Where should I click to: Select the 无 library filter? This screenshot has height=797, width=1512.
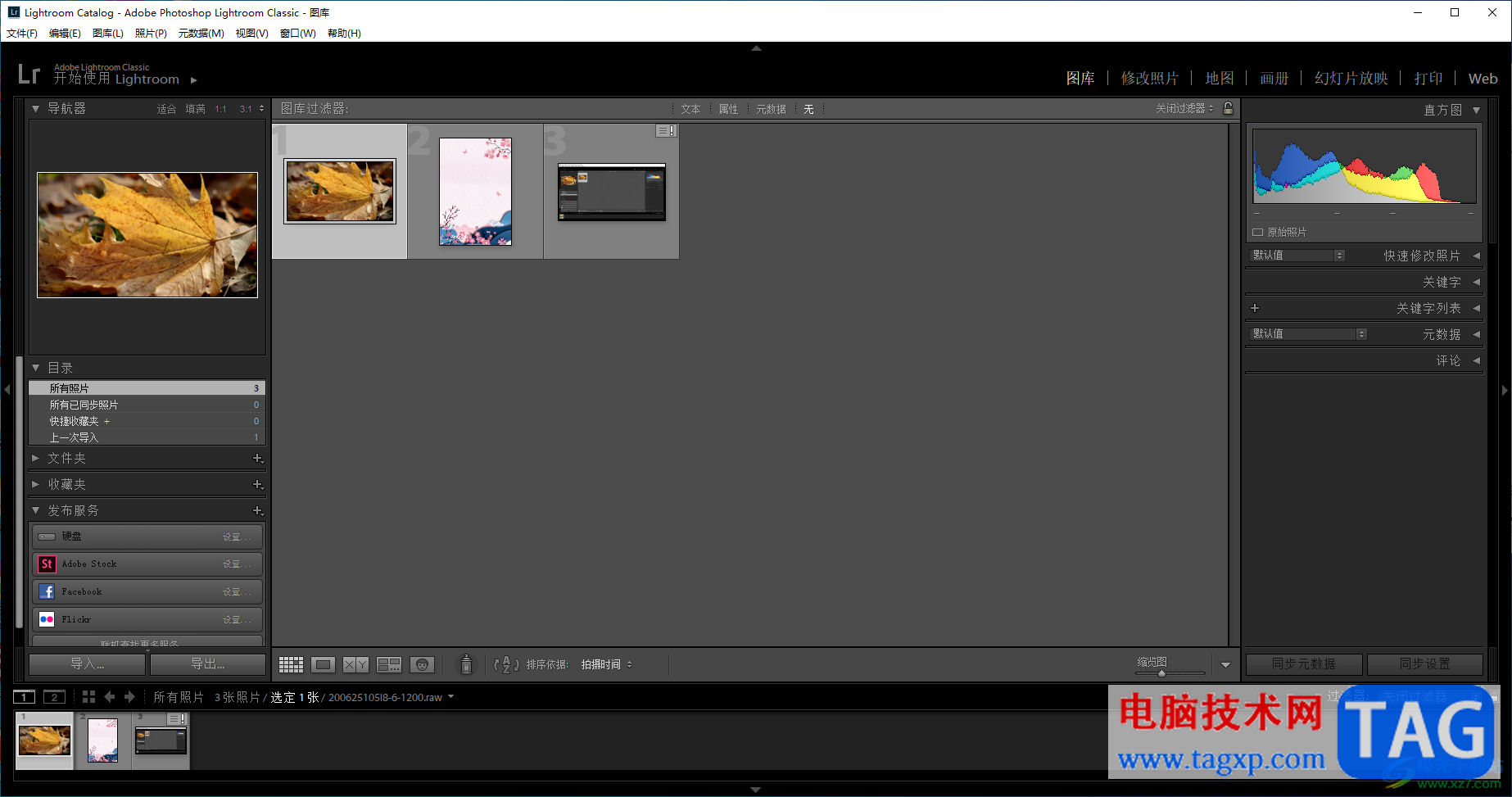tap(808, 109)
